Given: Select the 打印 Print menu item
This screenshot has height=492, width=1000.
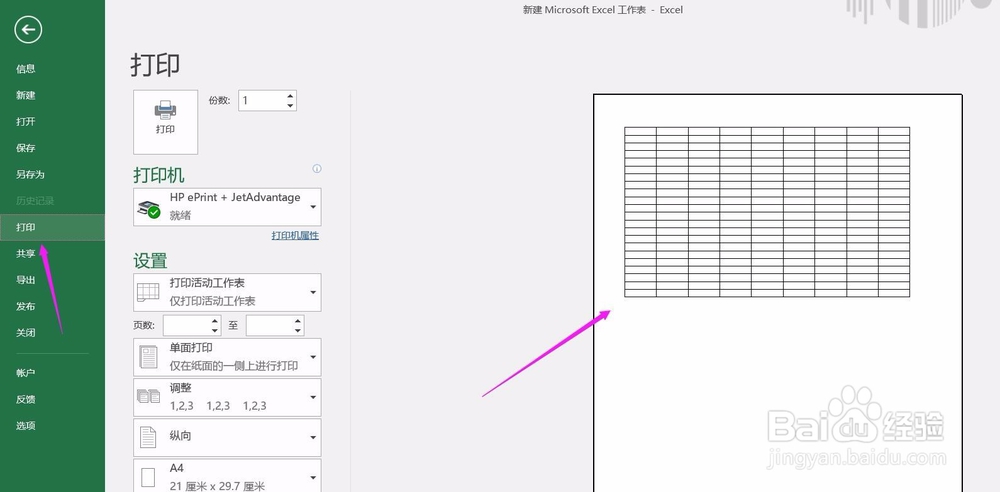Looking at the screenshot, I should 52,227.
